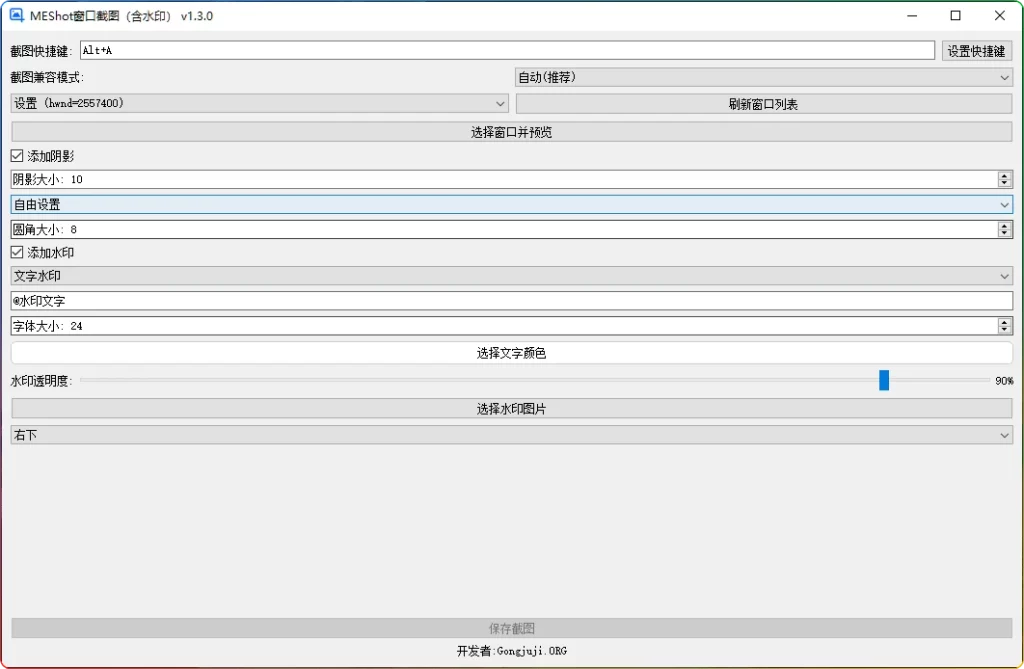This screenshot has height=669, width=1024.
Task: Click the 选择水印图片 button
Action: click(511, 409)
